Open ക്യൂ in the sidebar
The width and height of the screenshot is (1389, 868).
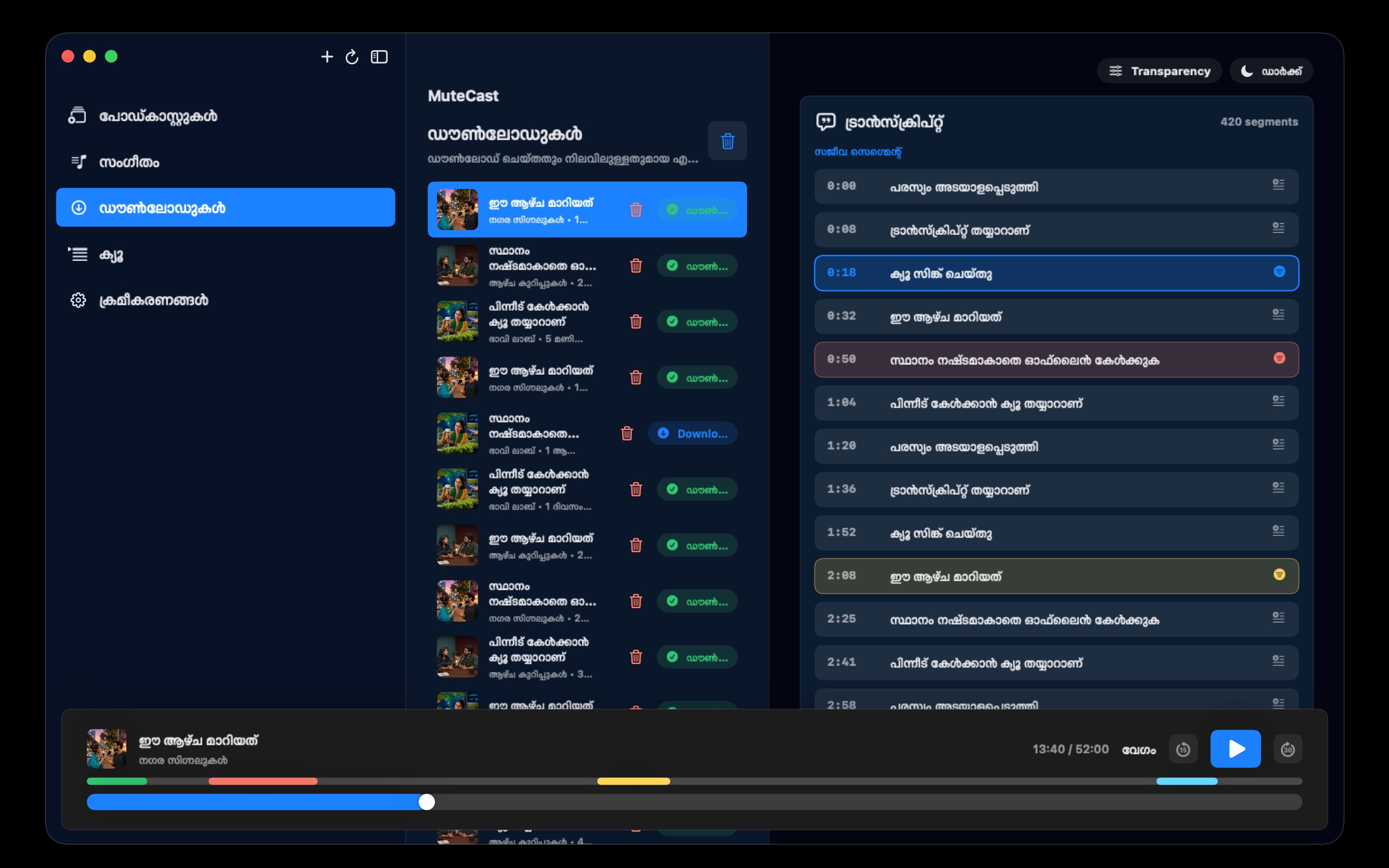click(226, 254)
